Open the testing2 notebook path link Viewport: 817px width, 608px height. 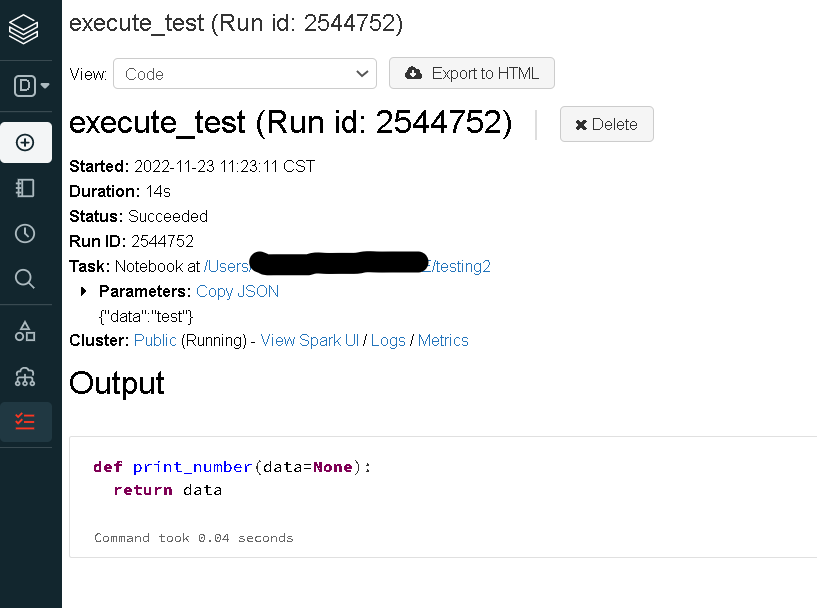[462, 266]
